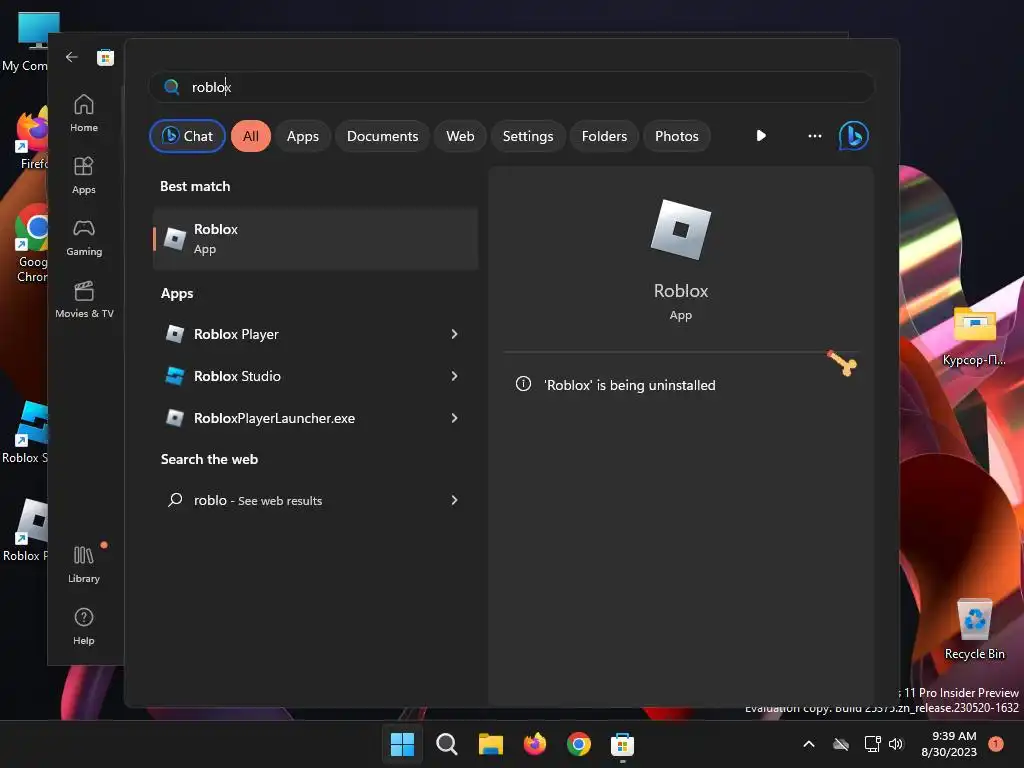Open the Windows Start button
The image size is (1024, 768).
(402, 744)
